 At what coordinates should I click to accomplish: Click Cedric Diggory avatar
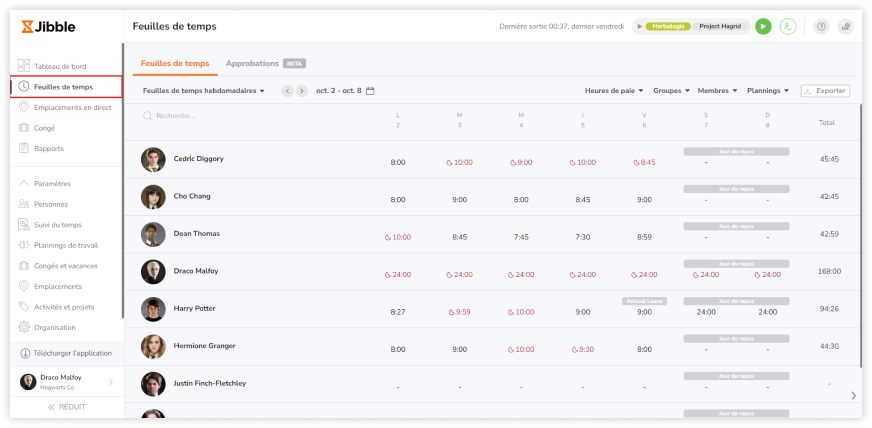click(x=153, y=160)
